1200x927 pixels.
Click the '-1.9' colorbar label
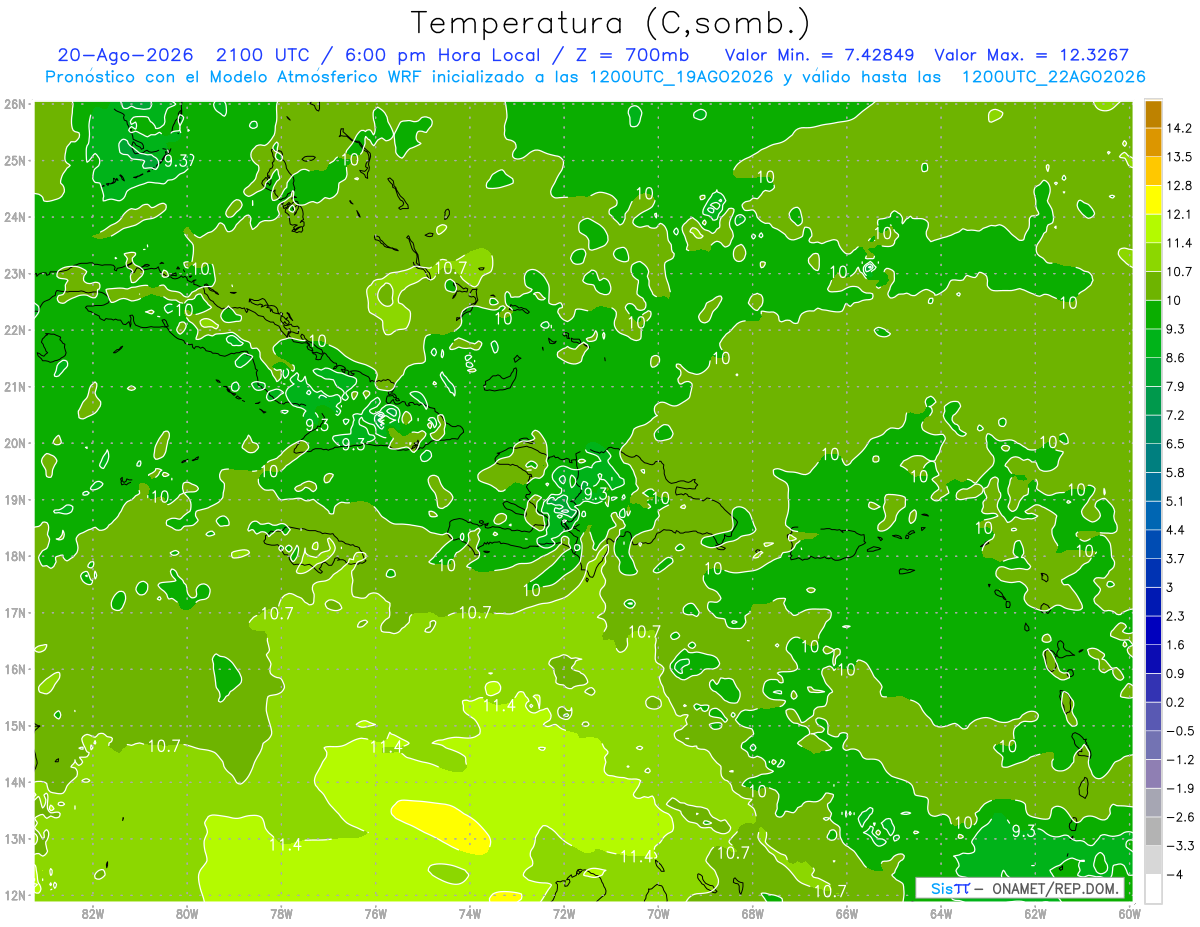point(1179,789)
